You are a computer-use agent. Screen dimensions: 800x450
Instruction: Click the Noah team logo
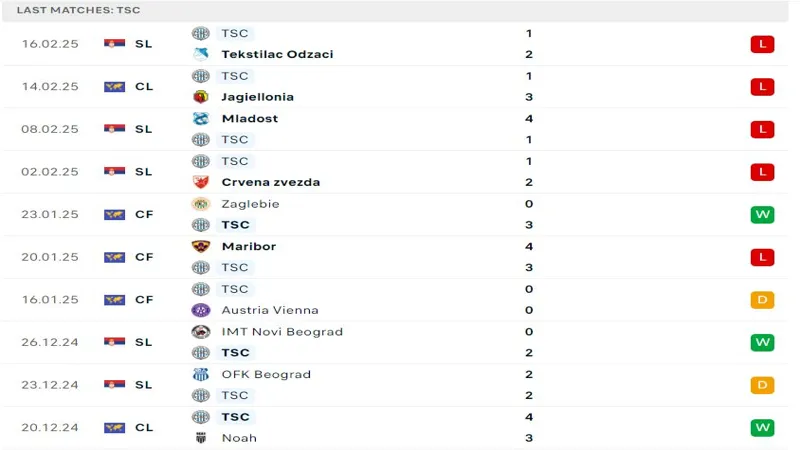coord(201,438)
